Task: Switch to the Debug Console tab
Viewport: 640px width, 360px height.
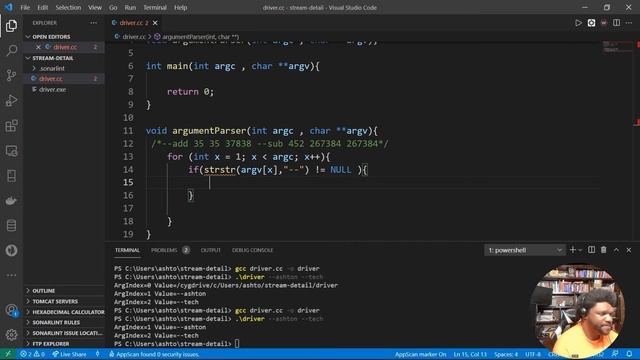Action: coord(252,250)
